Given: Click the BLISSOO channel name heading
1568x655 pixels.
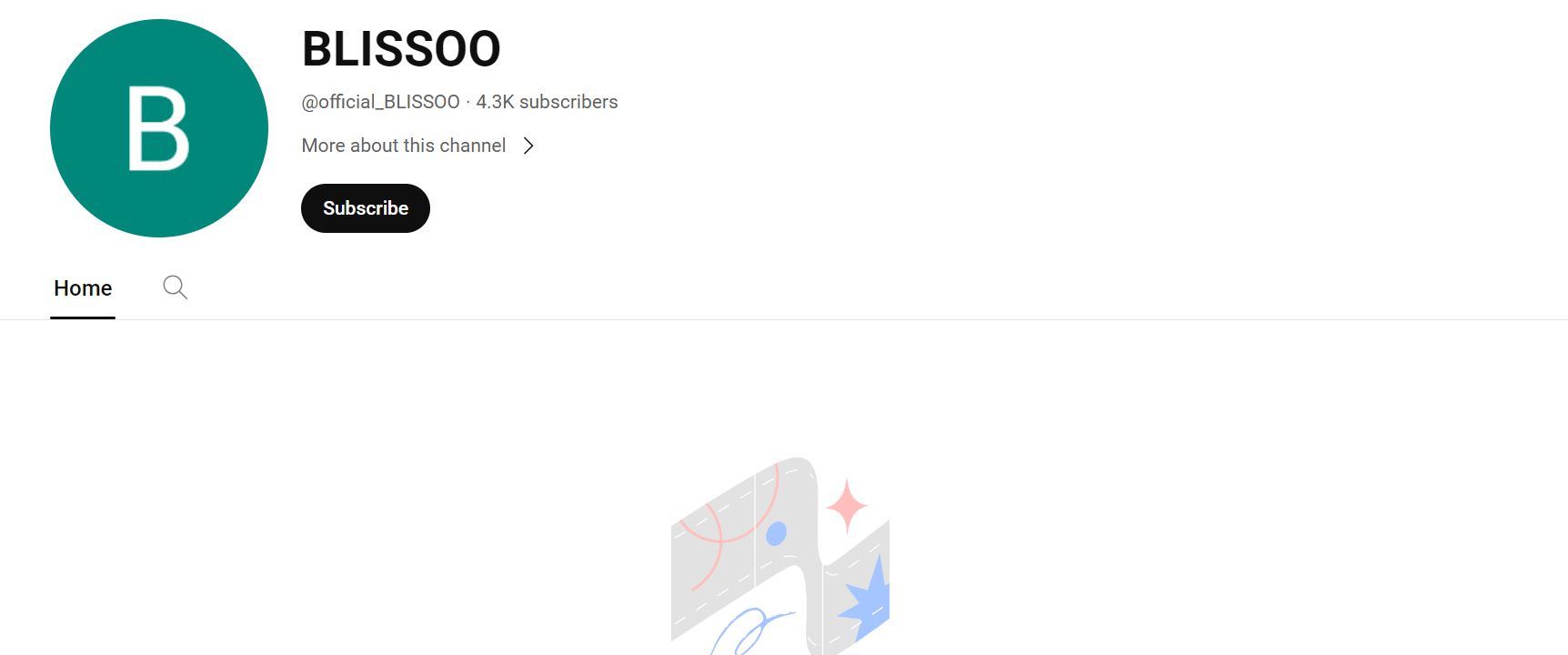Looking at the screenshot, I should click(401, 49).
